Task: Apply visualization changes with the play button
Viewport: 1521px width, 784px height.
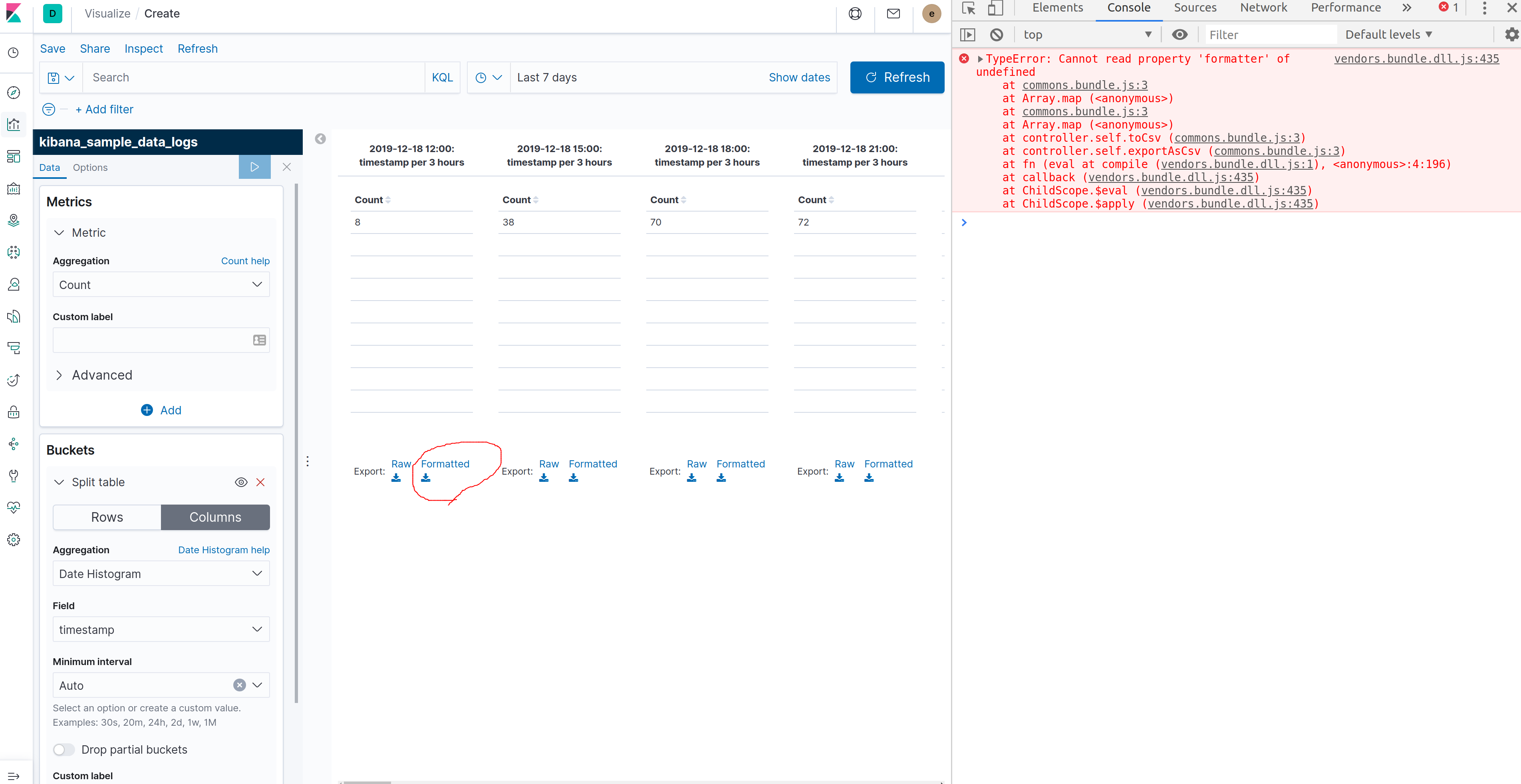Action: point(254,167)
